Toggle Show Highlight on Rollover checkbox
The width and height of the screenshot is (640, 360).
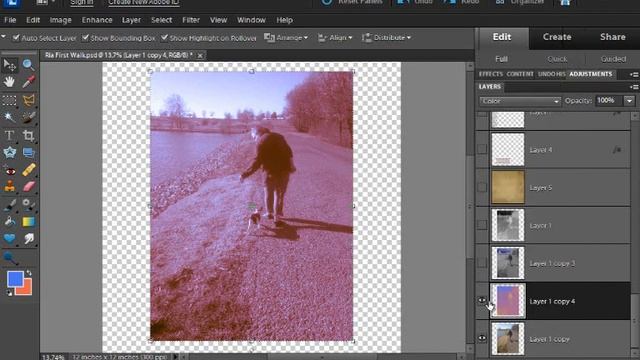164,38
